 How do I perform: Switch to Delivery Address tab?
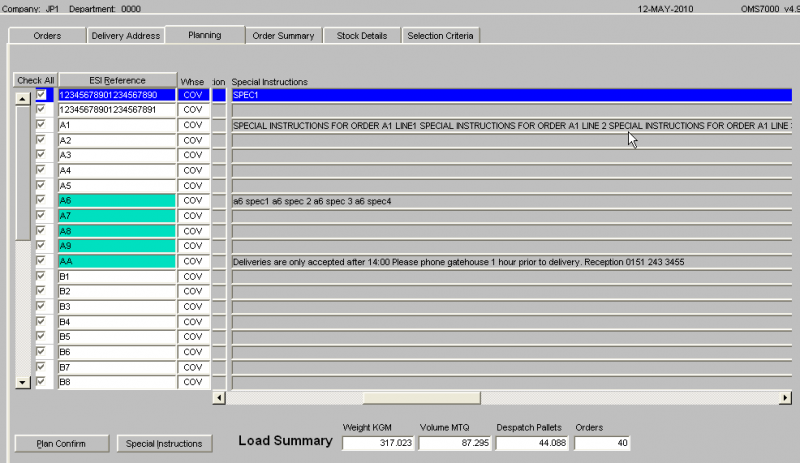tap(126, 36)
